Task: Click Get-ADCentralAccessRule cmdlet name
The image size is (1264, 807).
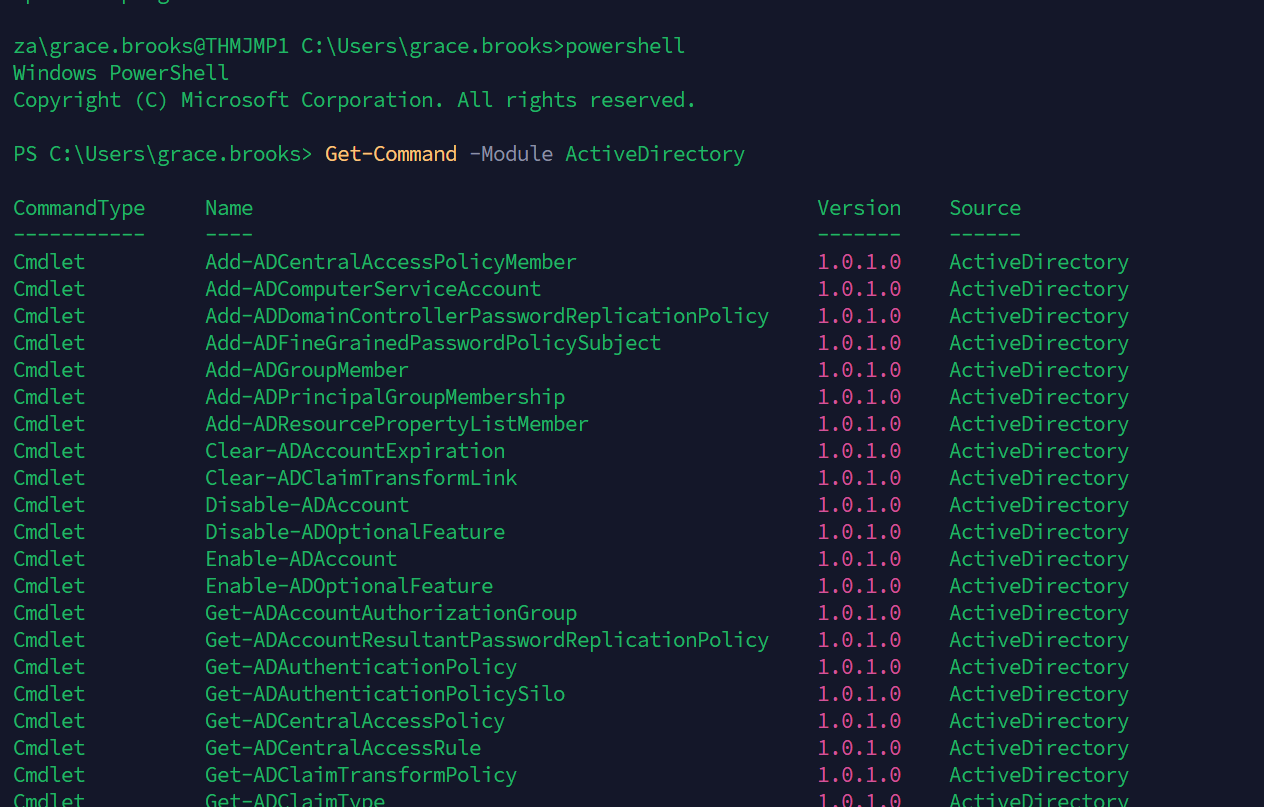Action: (343, 748)
